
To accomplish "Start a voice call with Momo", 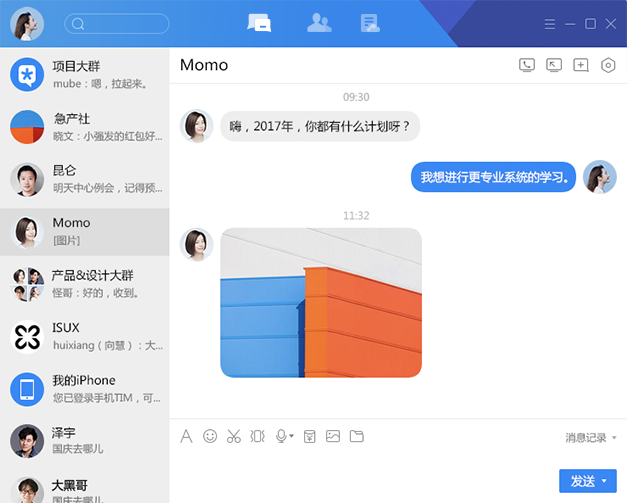I will [x=527, y=65].
